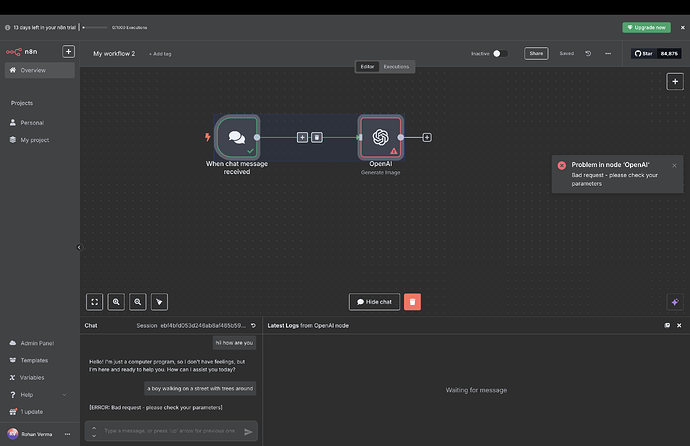The height and width of the screenshot is (446, 690).
Task: Click the red trash execution button
Action: point(412,302)
